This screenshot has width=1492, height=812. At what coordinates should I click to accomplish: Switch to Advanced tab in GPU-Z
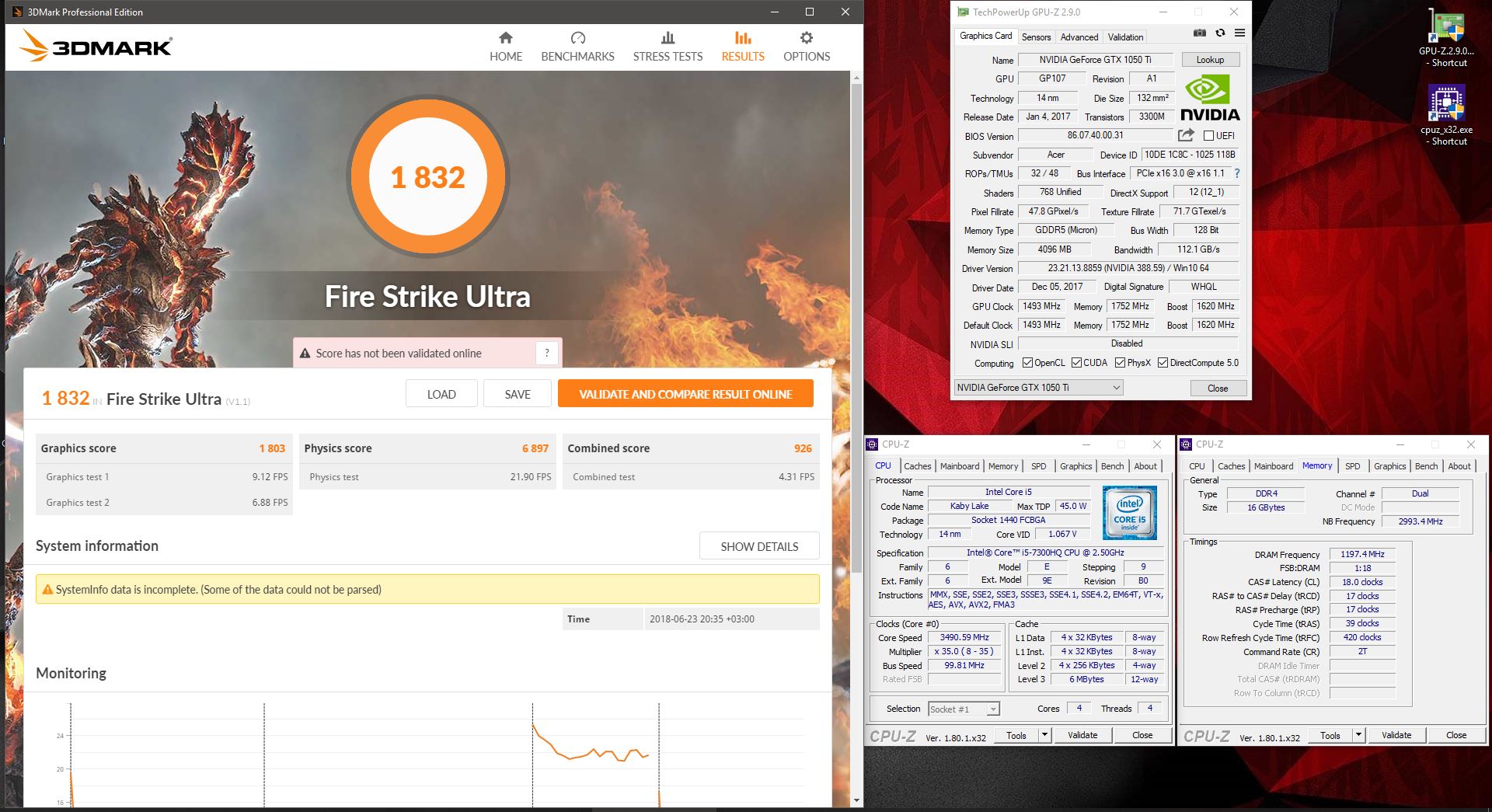[1079, 37]
